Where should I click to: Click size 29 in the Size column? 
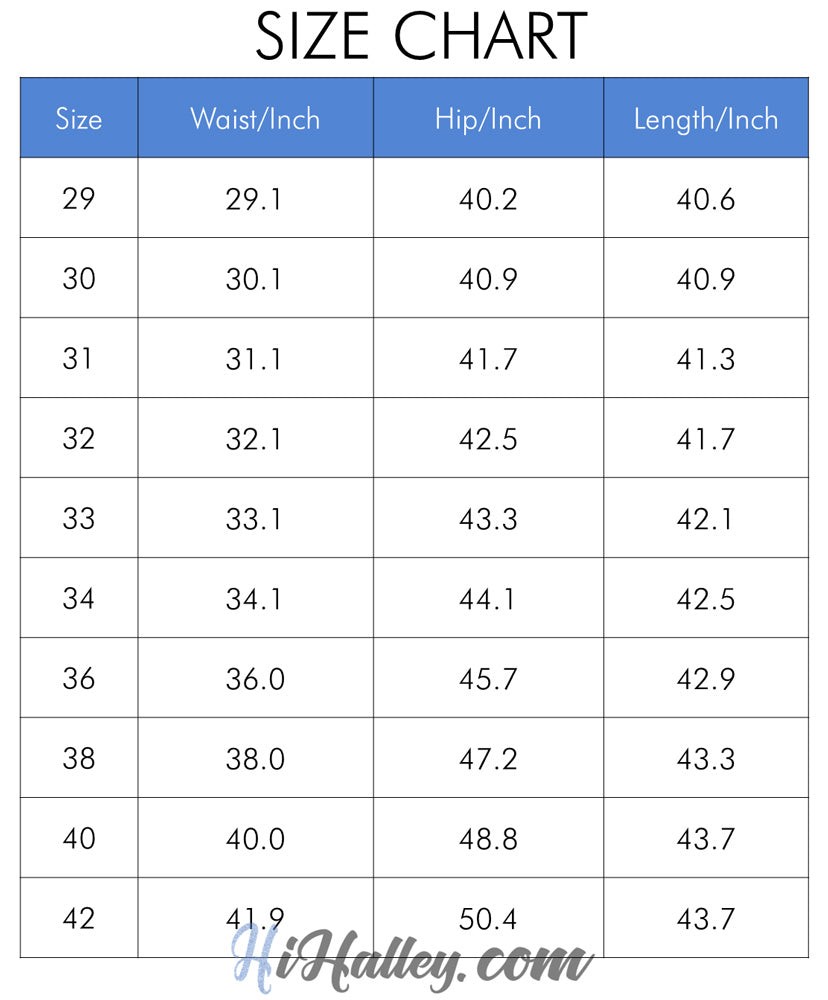click(79, 198)
